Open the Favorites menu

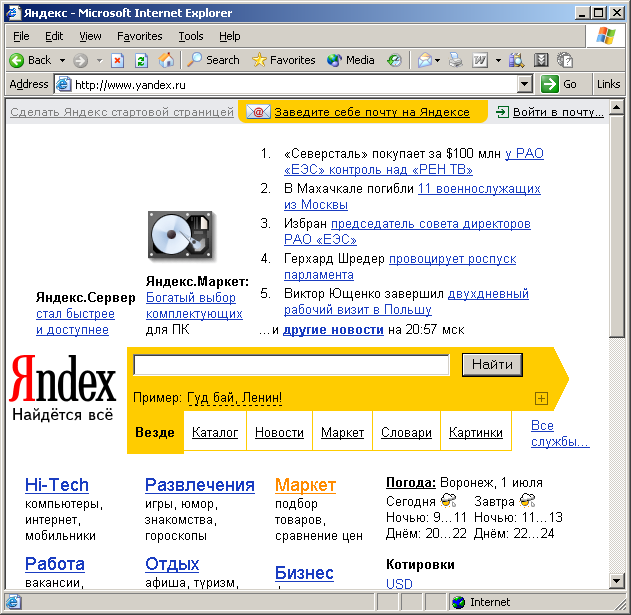coord(140,36)
